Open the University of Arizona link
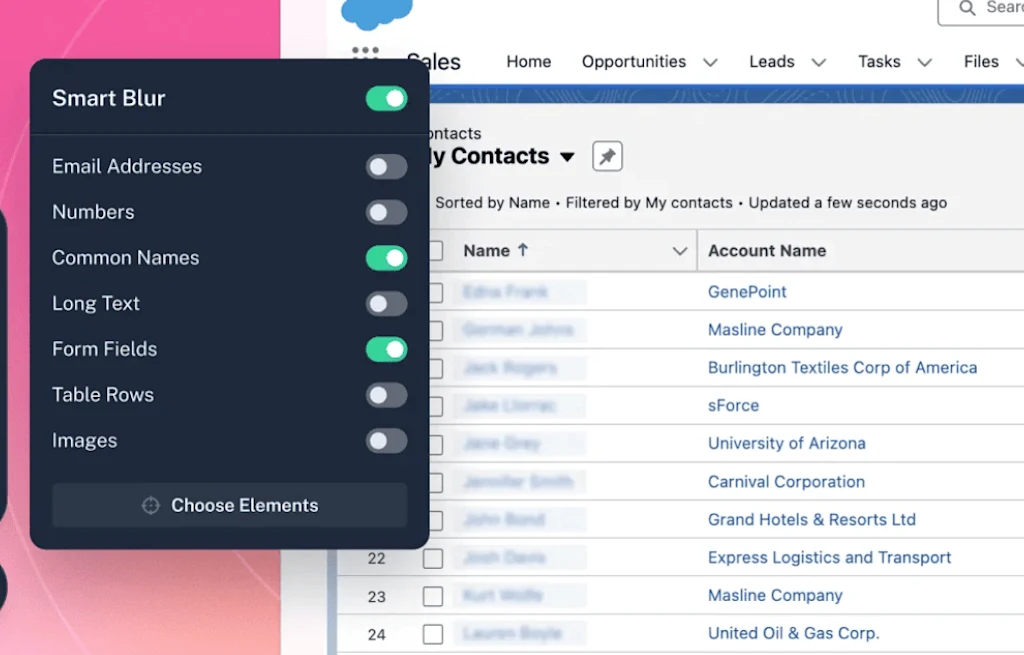 point(786,443)
